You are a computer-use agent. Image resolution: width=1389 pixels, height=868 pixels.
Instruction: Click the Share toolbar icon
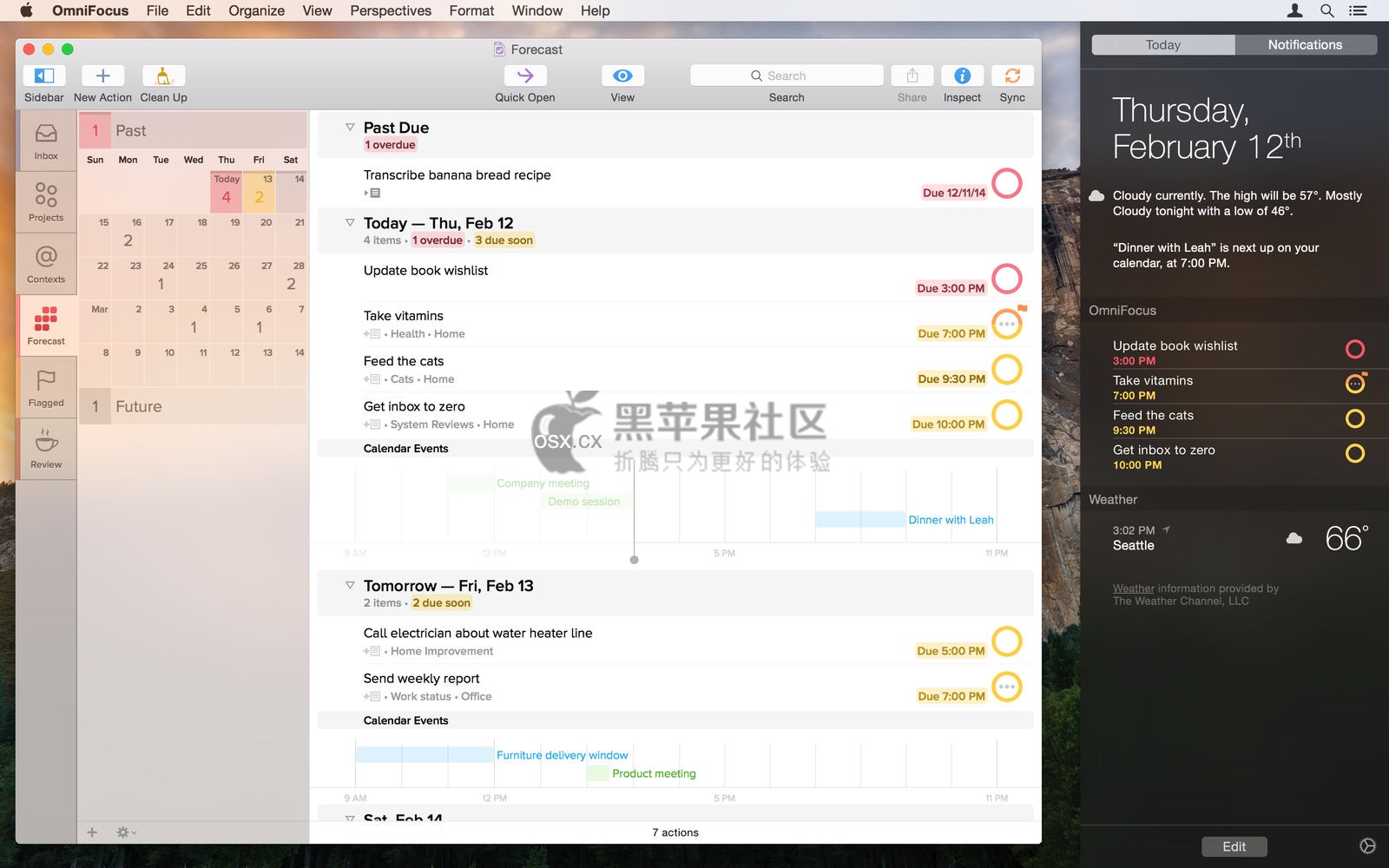coord(912,76)
